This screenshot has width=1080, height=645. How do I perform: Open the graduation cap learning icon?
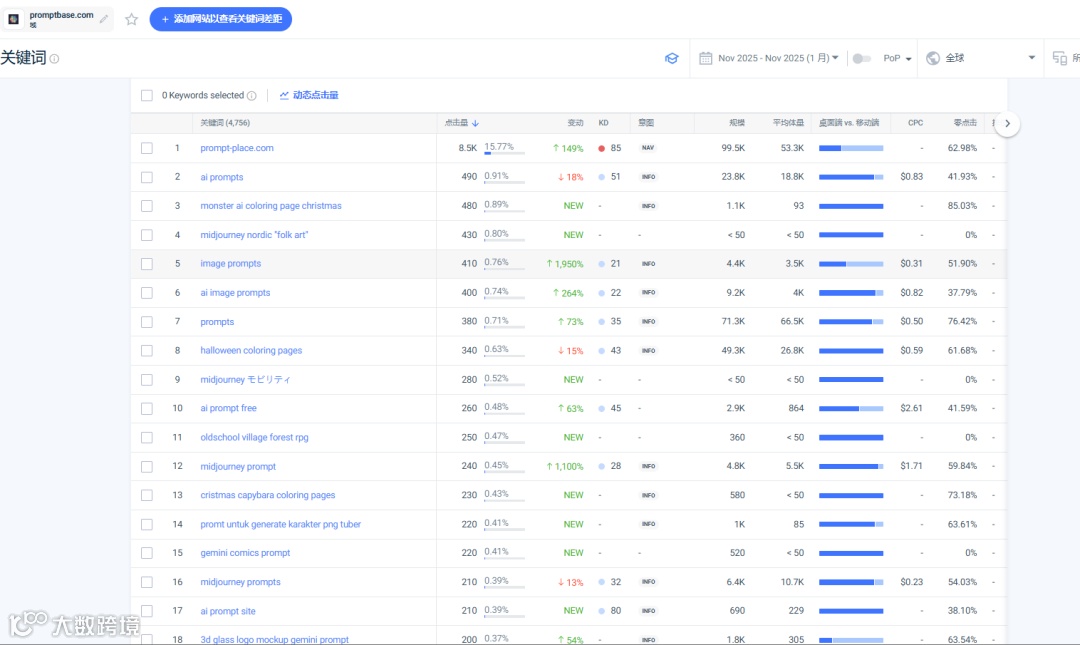(x=672, y=59)
